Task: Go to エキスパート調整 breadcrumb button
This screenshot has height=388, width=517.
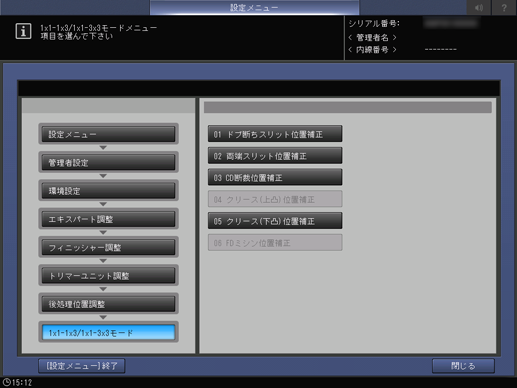Action: (x=108, y=219)
